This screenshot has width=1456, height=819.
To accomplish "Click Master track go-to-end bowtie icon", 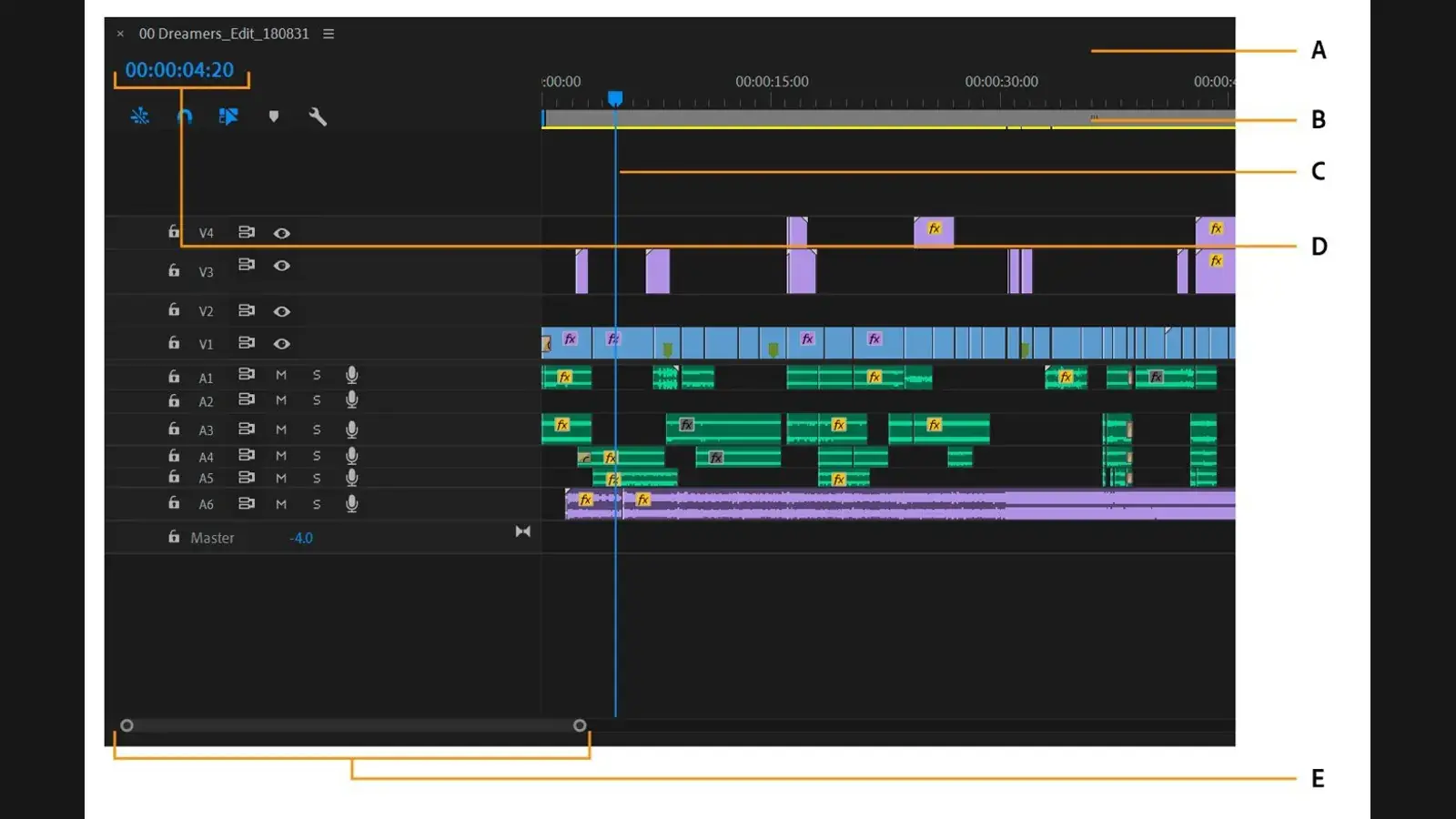I will click(x=522, y=531).
